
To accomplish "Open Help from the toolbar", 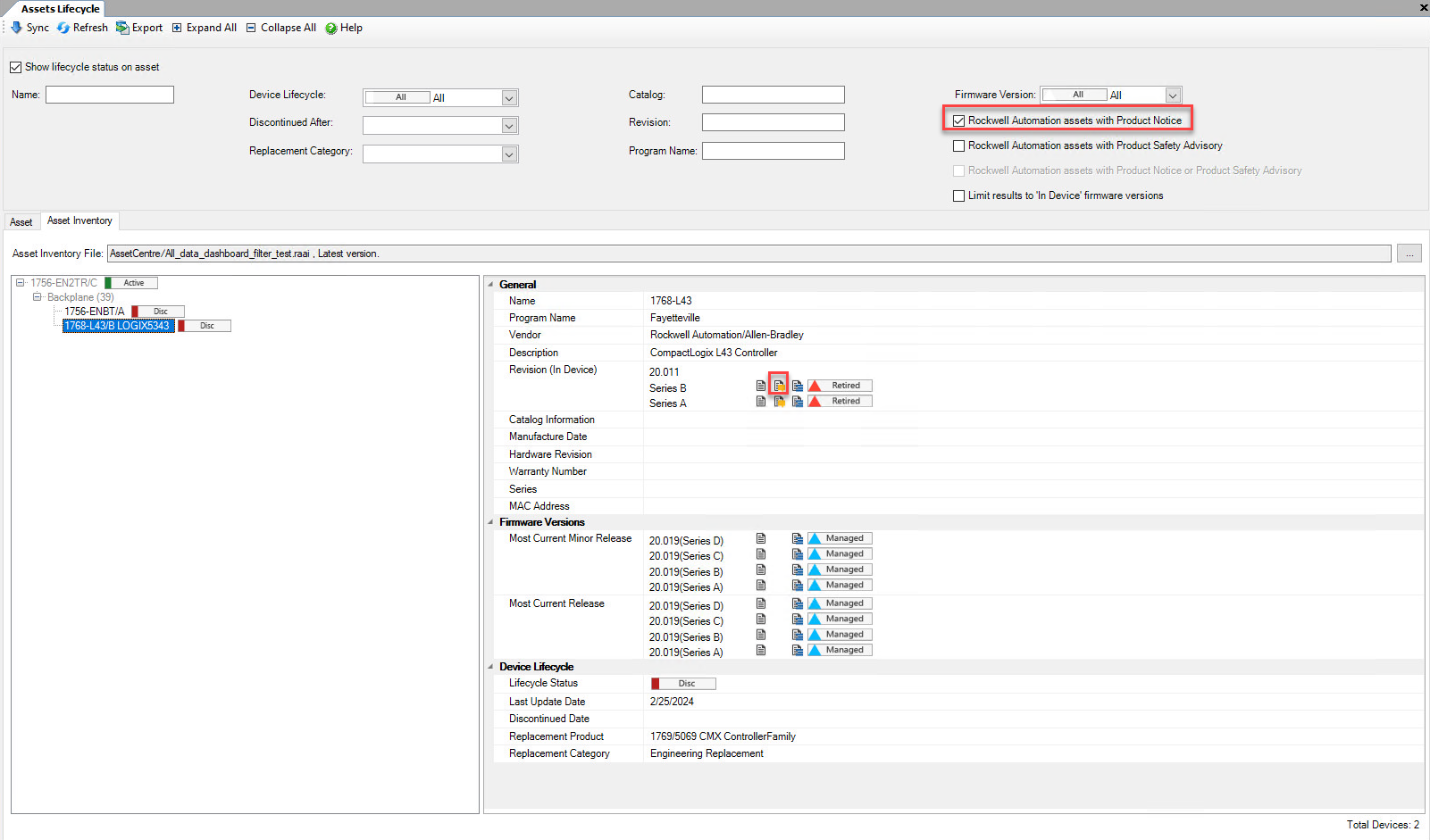I will pos(344,28).
